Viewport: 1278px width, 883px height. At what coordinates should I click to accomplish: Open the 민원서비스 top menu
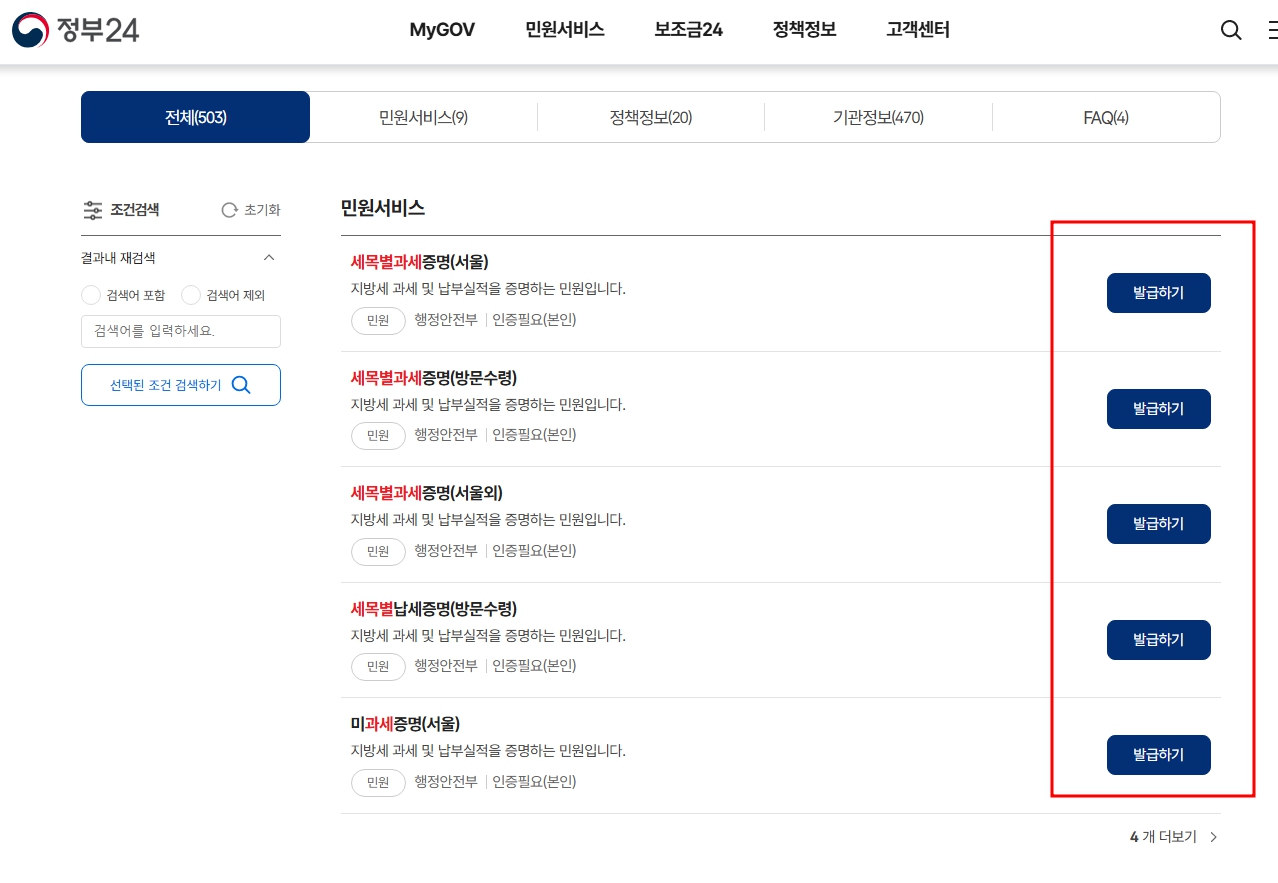click(x=565, y=30)
